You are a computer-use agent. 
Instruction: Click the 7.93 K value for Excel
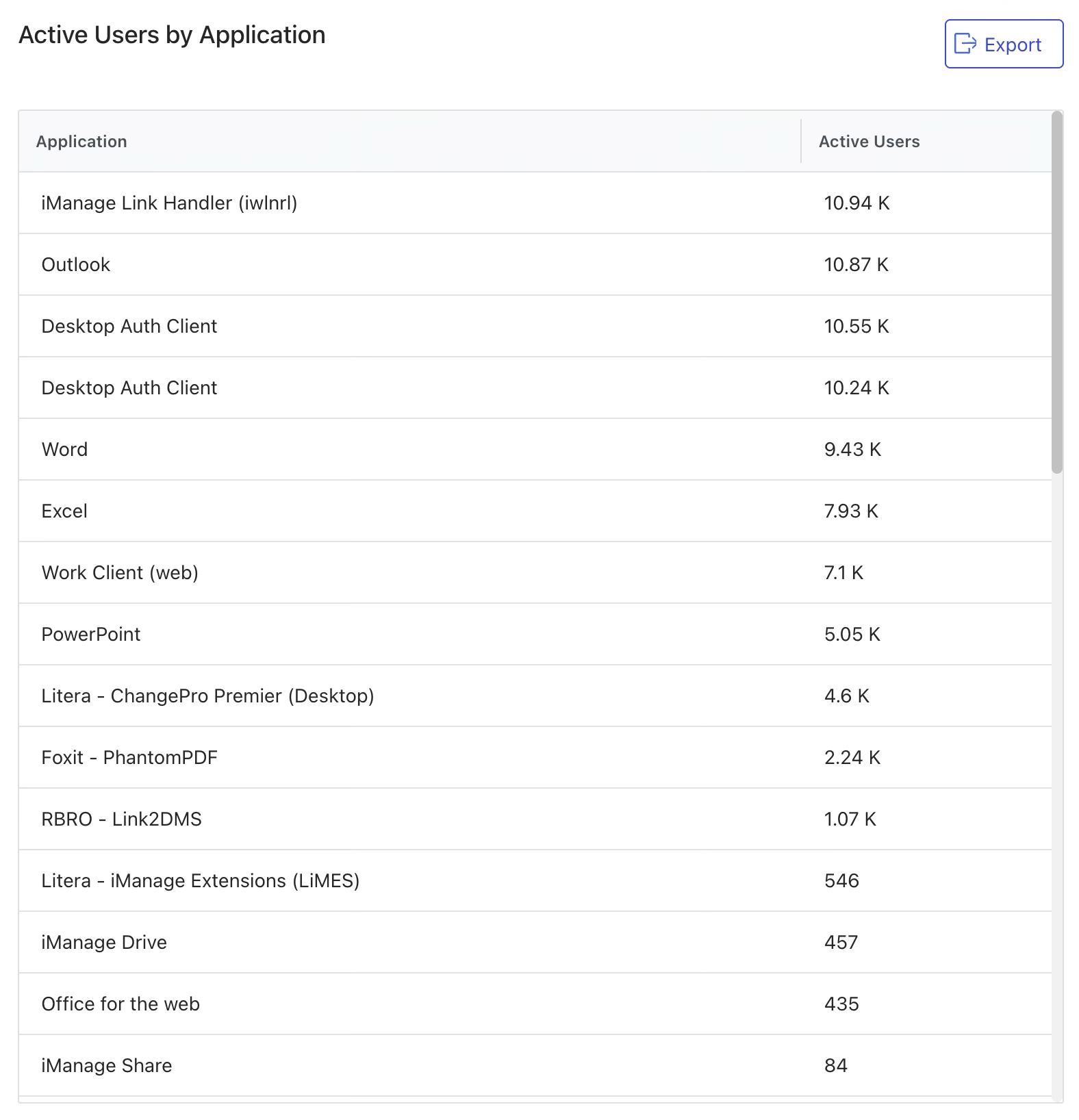[851, 511]
